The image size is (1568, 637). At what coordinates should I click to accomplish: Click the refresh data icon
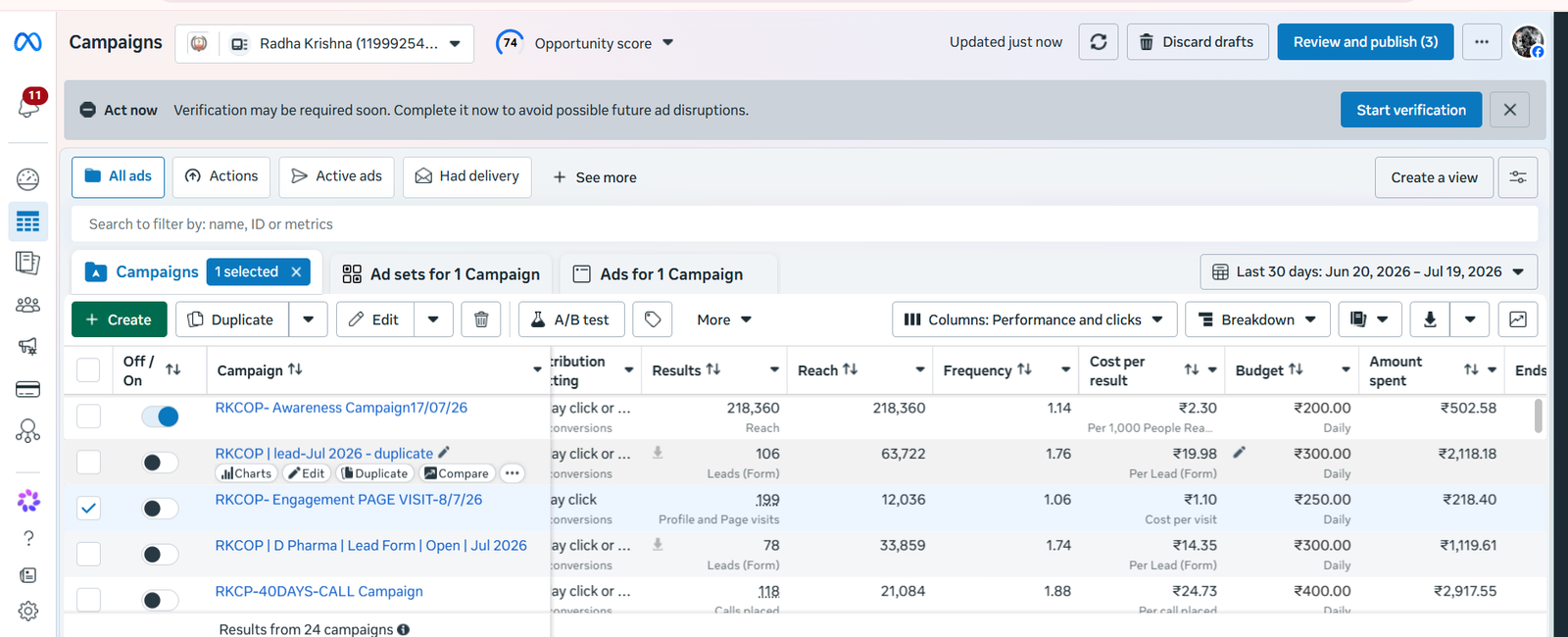click(x=1099, y=42)
